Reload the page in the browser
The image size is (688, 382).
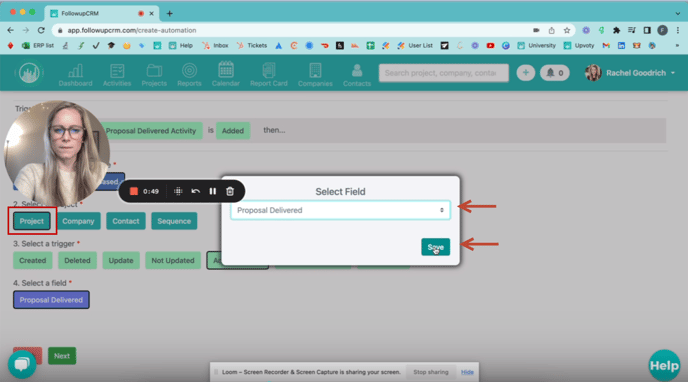pyautogui.click(x=41, y=30)
